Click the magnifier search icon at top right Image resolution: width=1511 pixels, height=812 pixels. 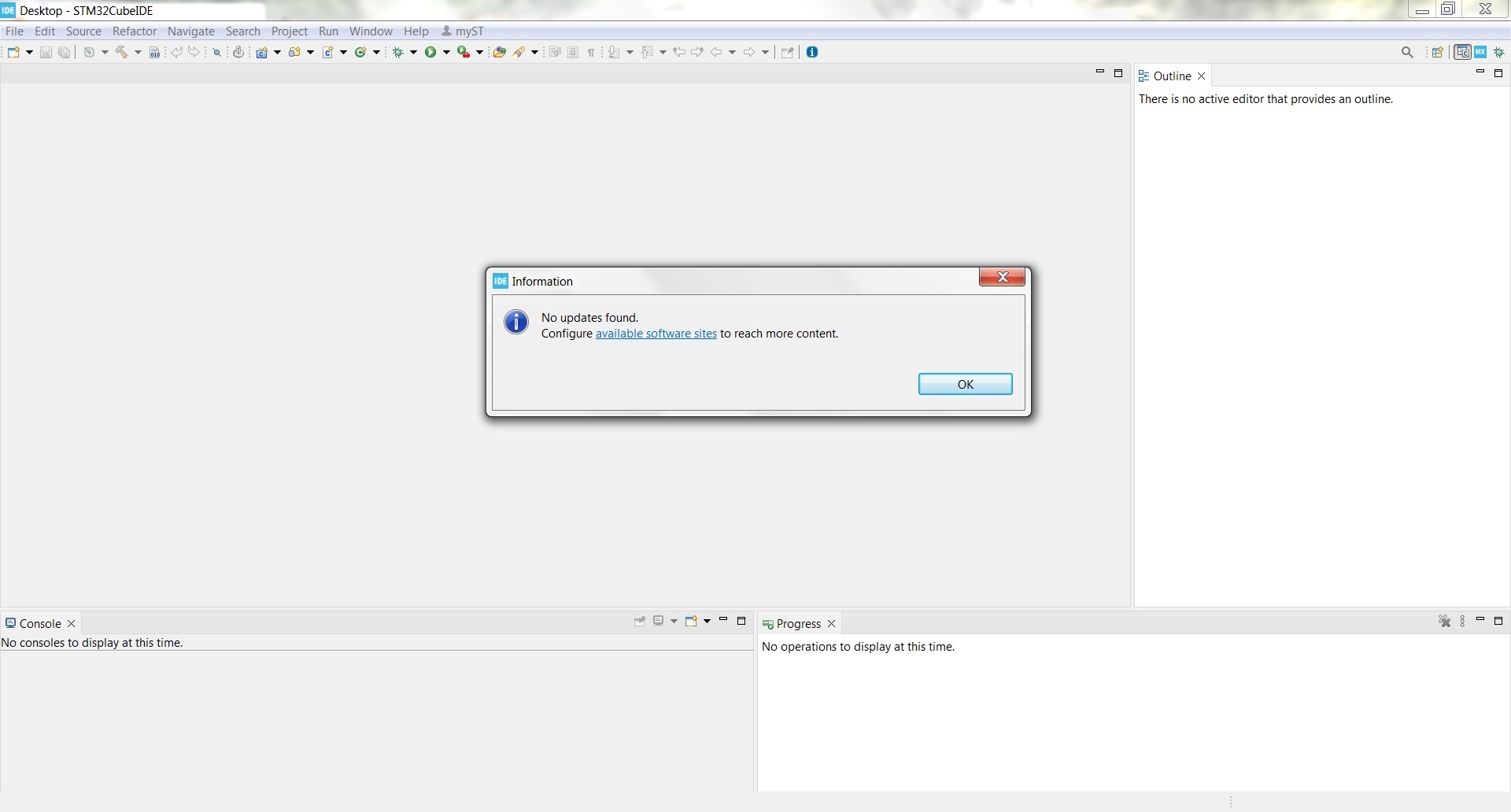[x=1408, y=52]
